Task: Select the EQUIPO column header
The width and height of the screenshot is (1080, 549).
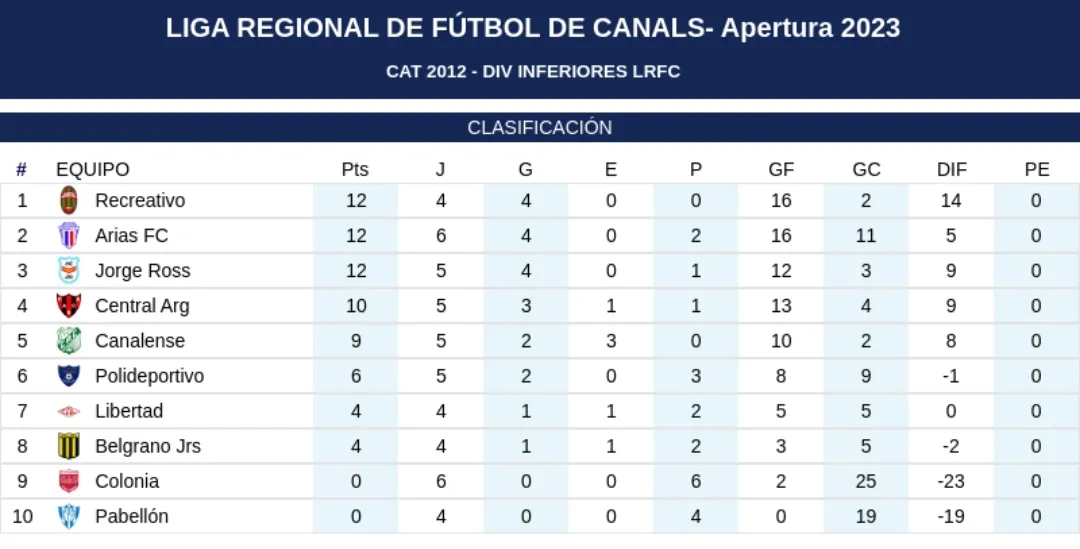Action: [x=93, y=170]
